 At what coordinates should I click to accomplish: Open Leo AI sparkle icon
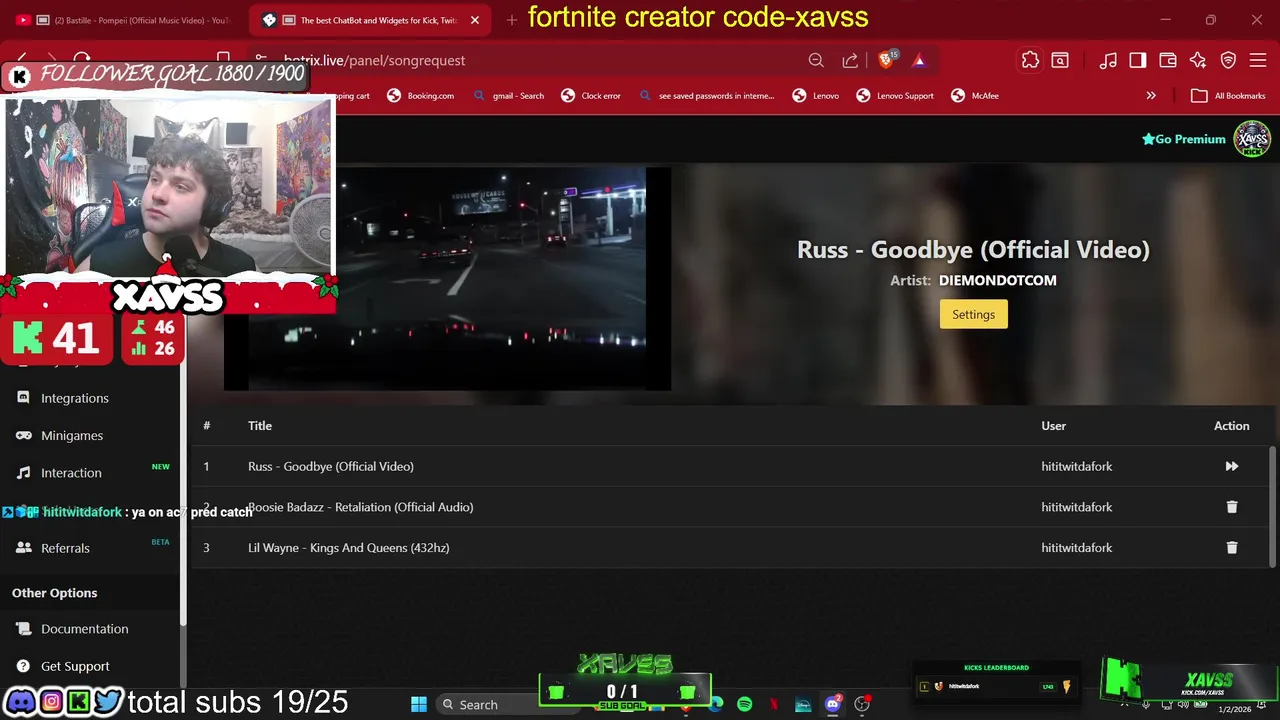(x=1198, y=60)
